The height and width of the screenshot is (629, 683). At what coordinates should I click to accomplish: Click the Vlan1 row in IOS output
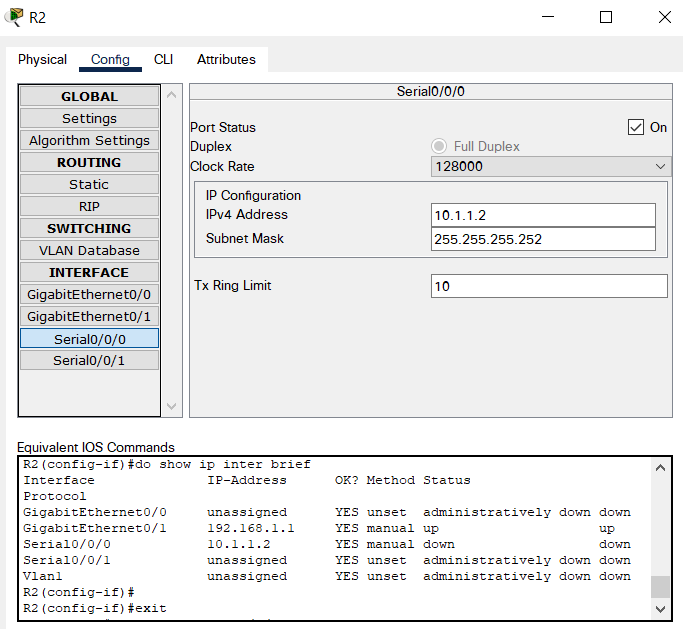[327, 576]
